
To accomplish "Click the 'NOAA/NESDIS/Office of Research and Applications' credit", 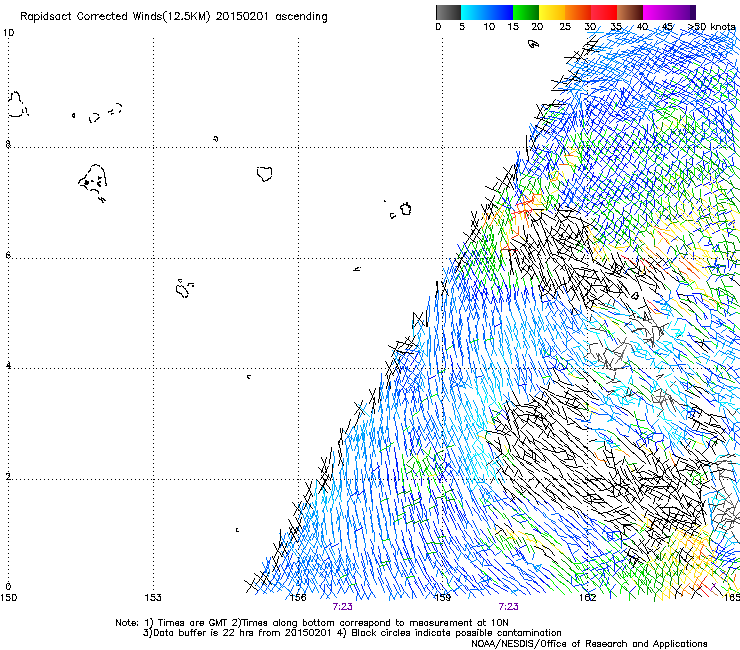I will [589, 644].
